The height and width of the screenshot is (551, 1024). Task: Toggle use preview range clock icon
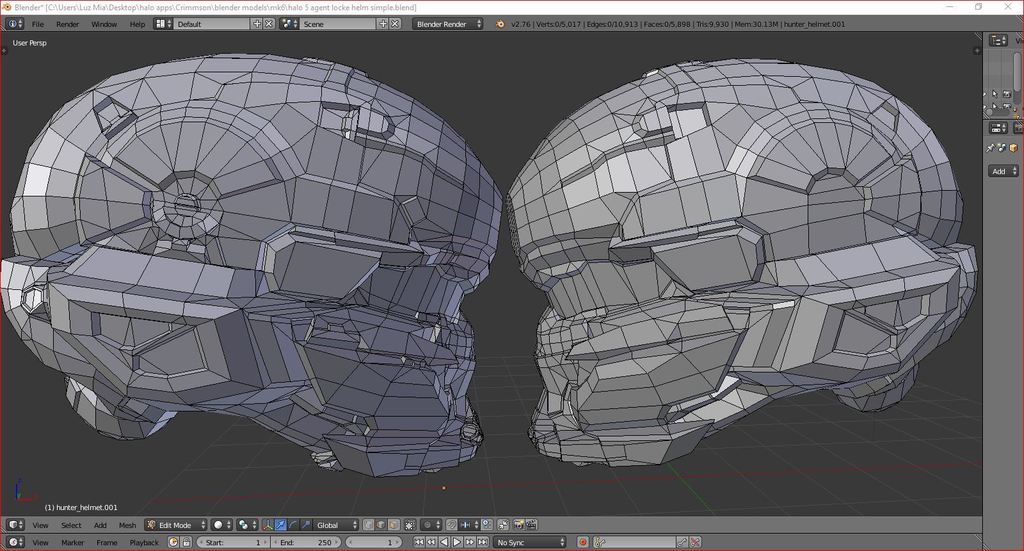pyautogui.click(x=174, y=543)
